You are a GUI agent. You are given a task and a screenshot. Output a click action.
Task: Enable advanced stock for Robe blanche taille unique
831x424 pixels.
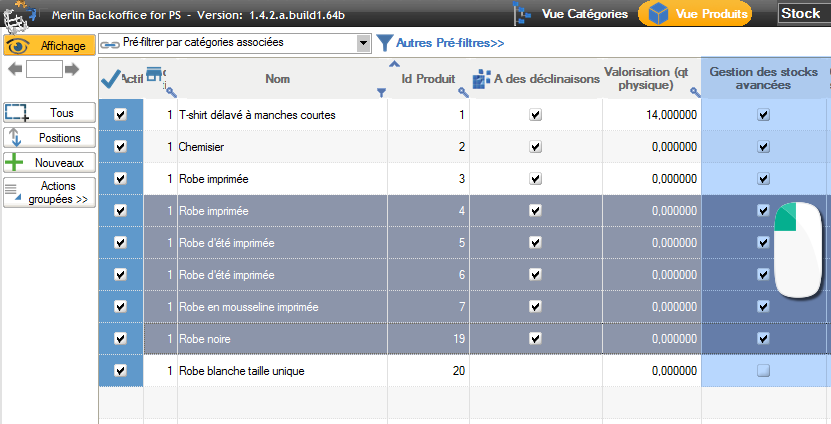click(764, 371)
